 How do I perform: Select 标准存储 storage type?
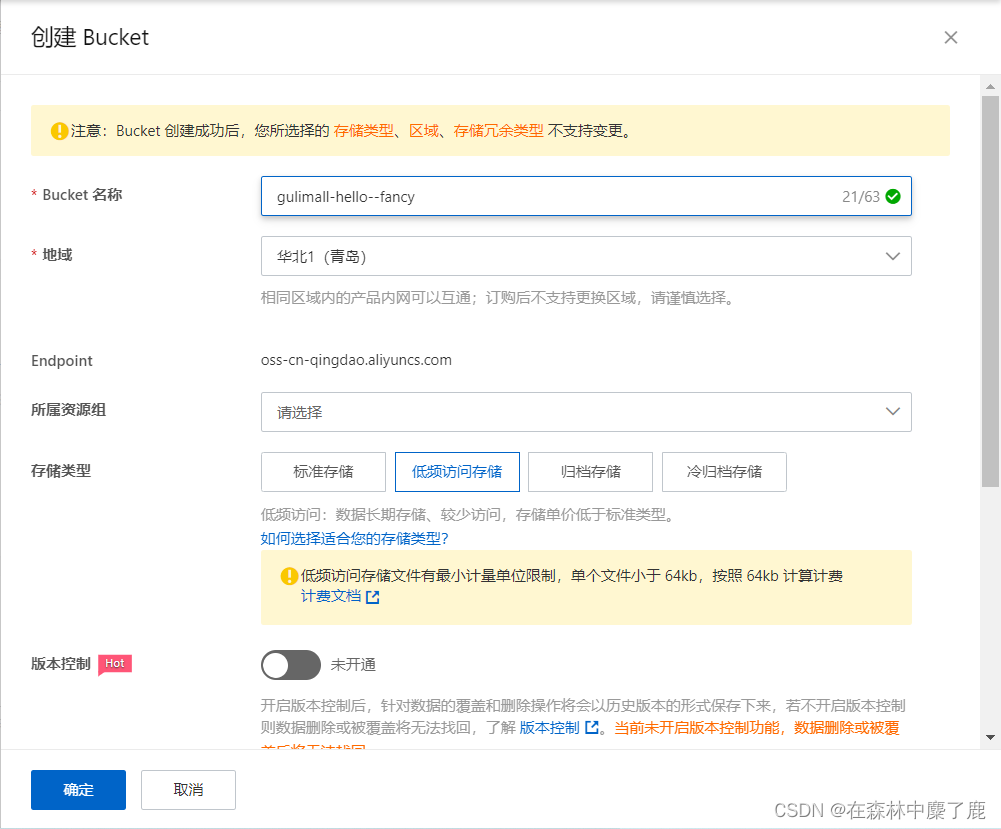point(323,472)
